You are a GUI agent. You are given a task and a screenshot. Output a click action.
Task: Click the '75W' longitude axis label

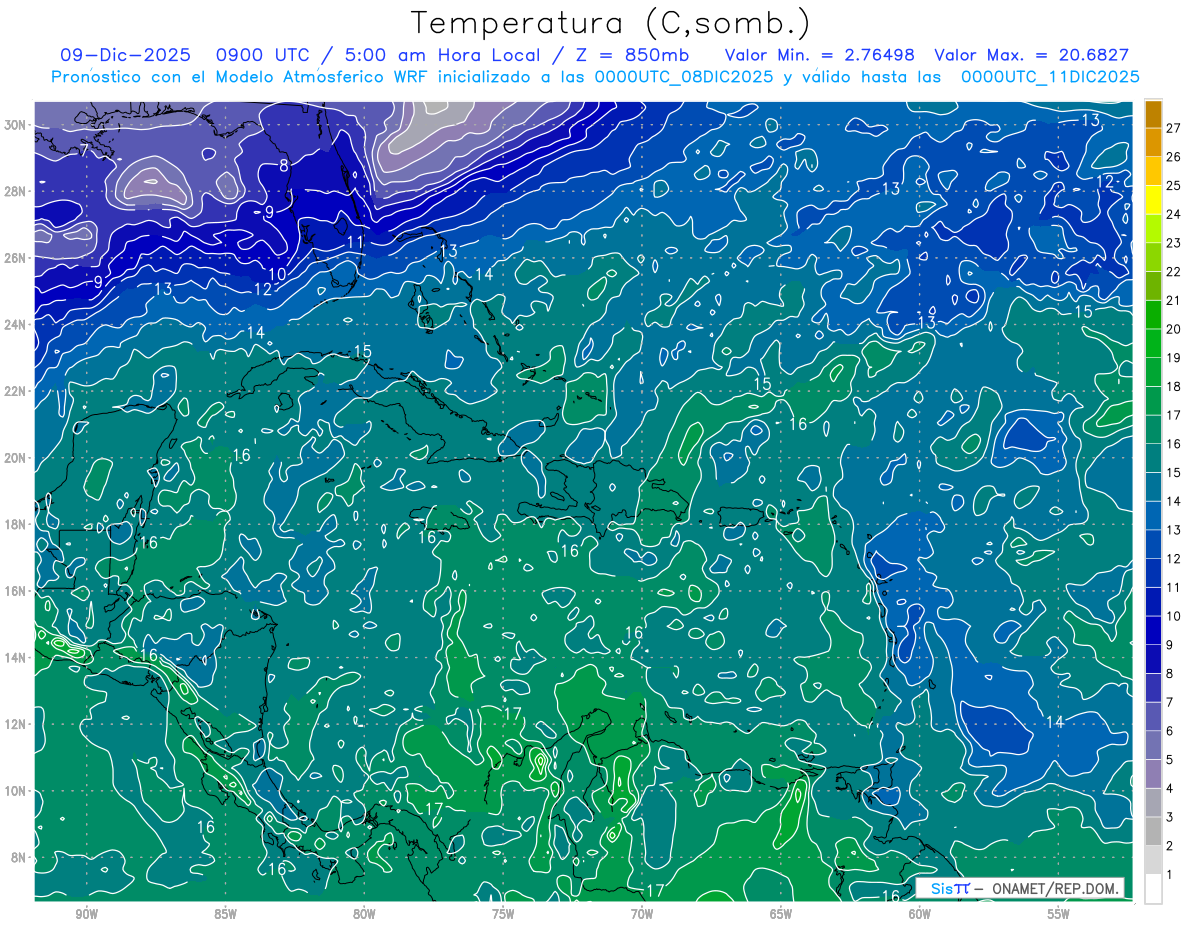(503, 915)
